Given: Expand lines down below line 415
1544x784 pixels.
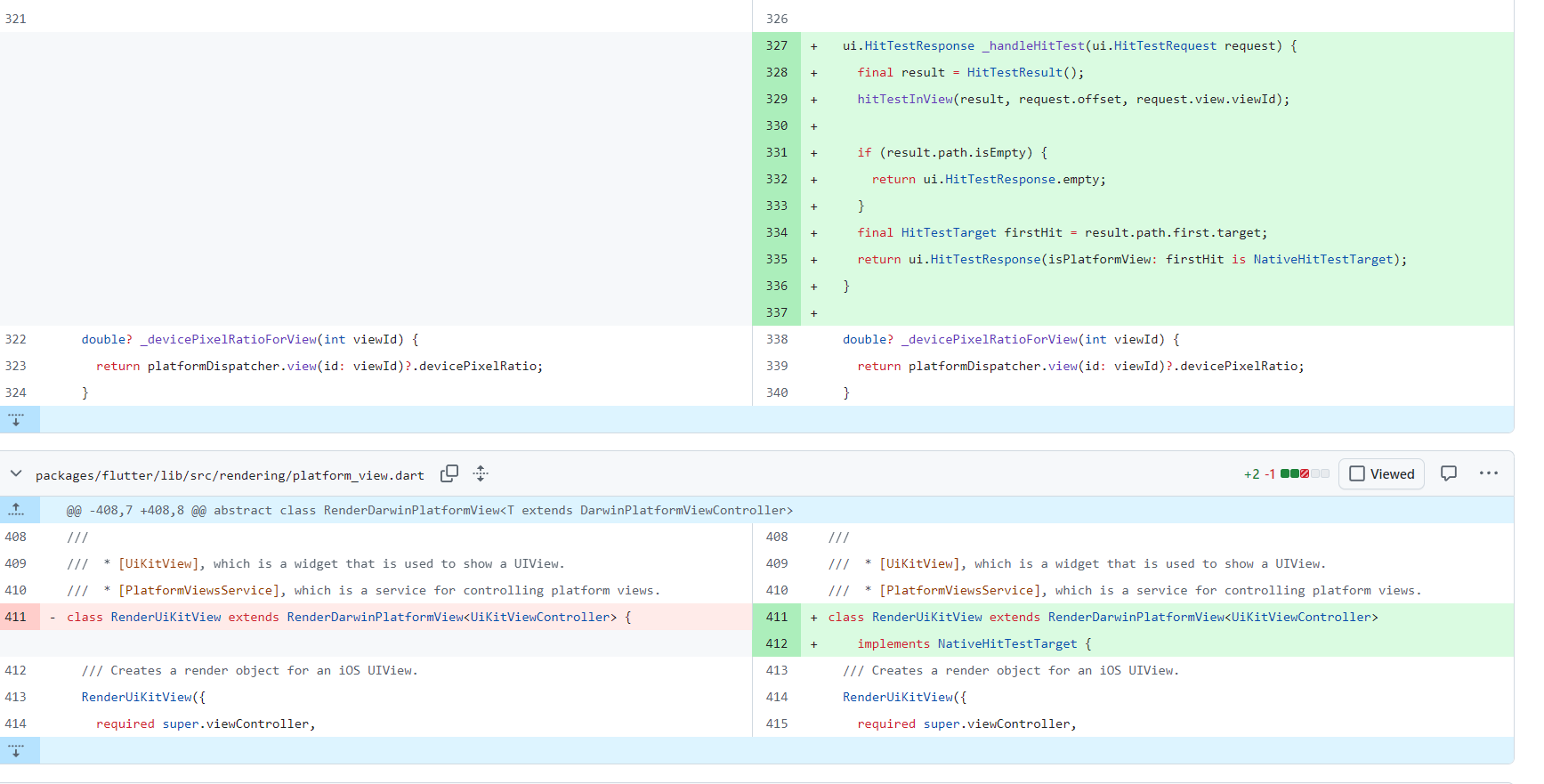Looking at the screenshot, I should pyautogui.click(x=17, y=751).
